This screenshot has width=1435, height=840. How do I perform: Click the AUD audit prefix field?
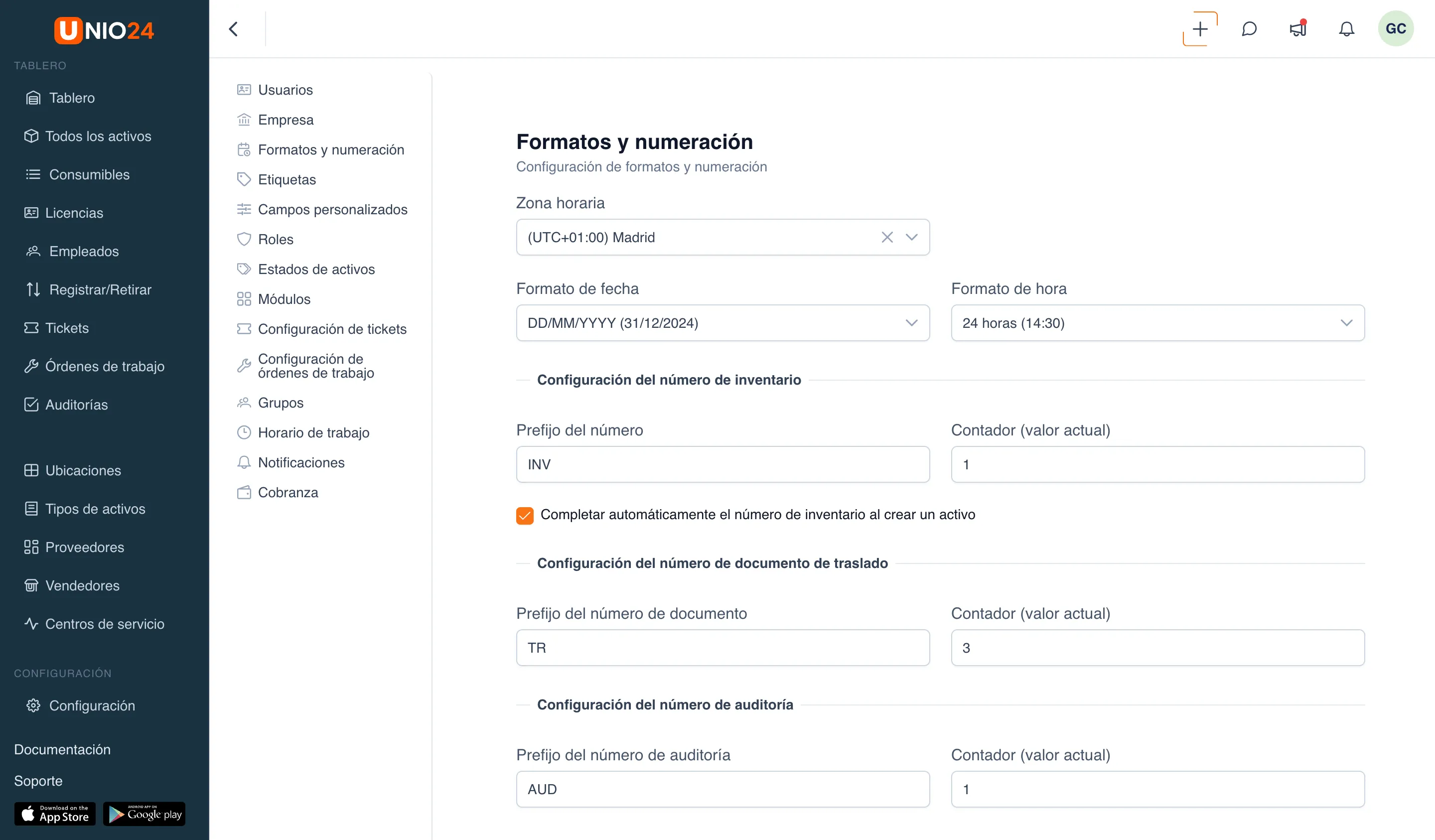(x=722, y=789)
